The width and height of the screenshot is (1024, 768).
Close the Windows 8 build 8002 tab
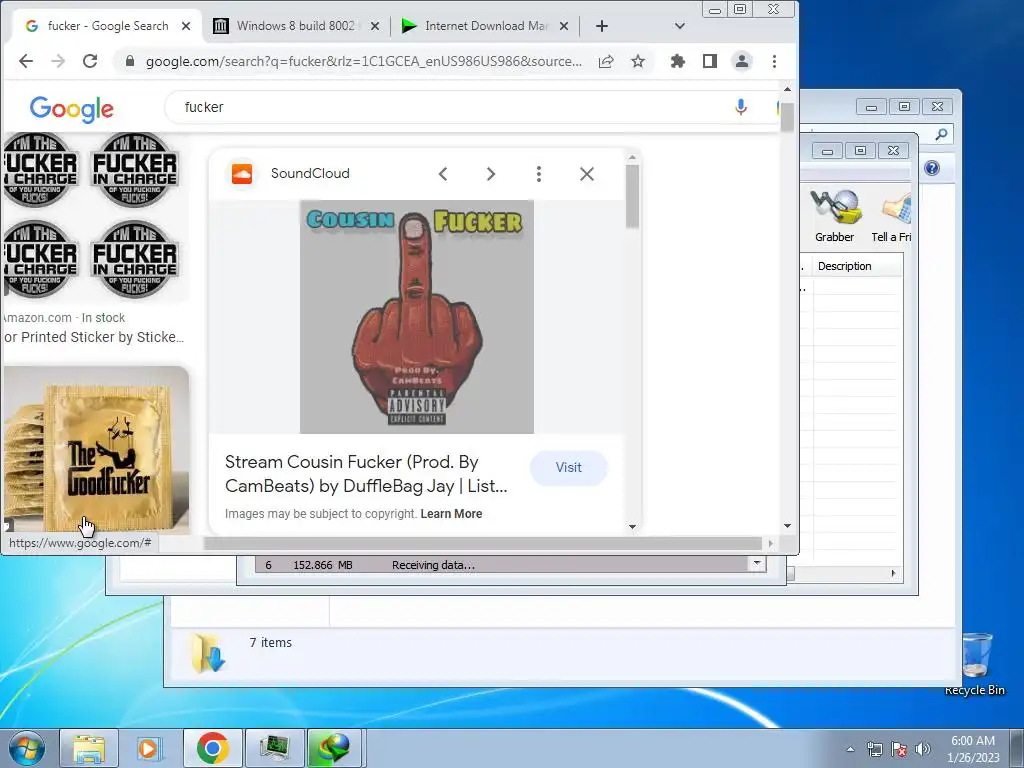coord(375,26)
